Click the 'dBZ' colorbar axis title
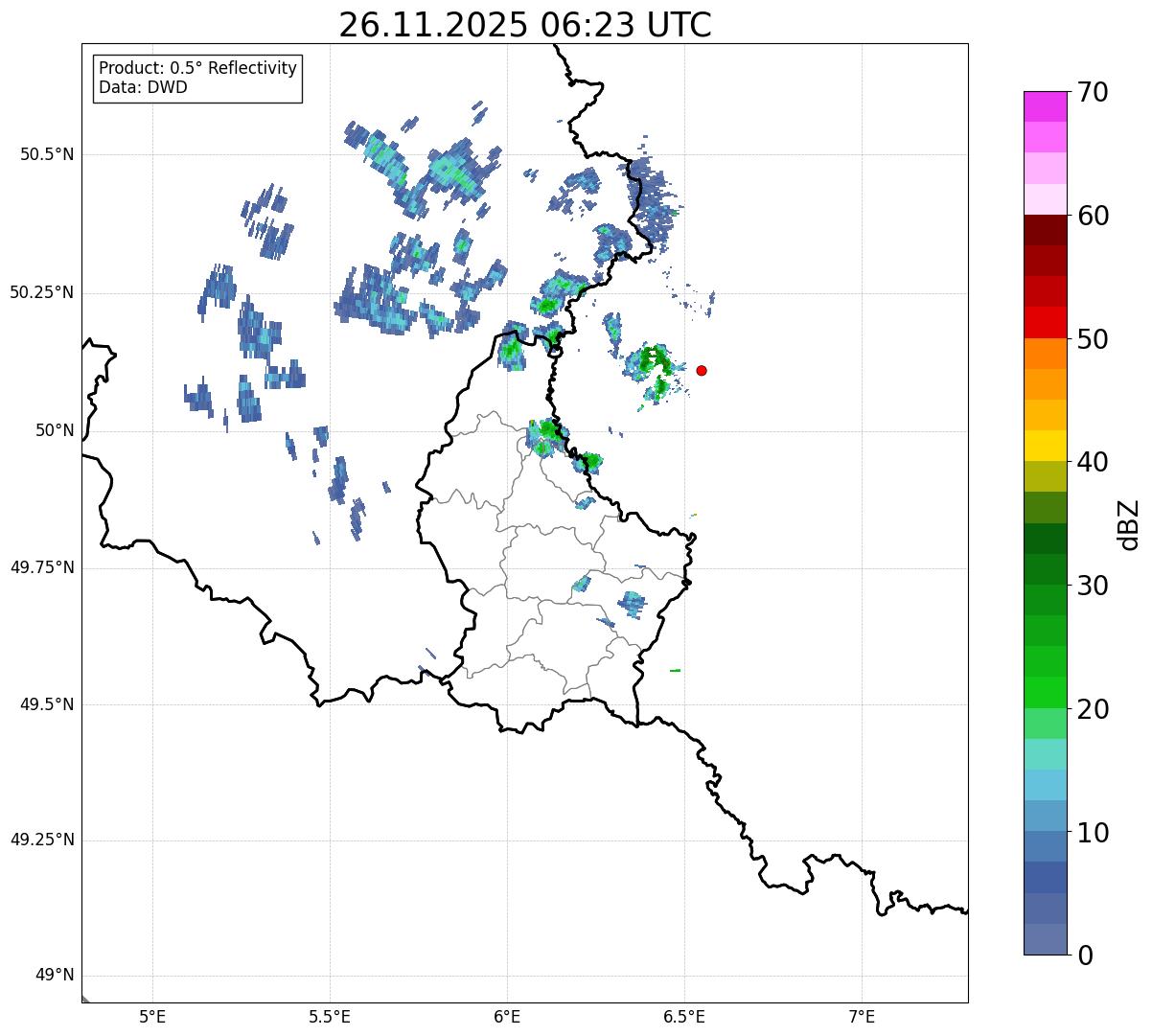The image size is (1152, 1036). click(x=1129, y=523)
